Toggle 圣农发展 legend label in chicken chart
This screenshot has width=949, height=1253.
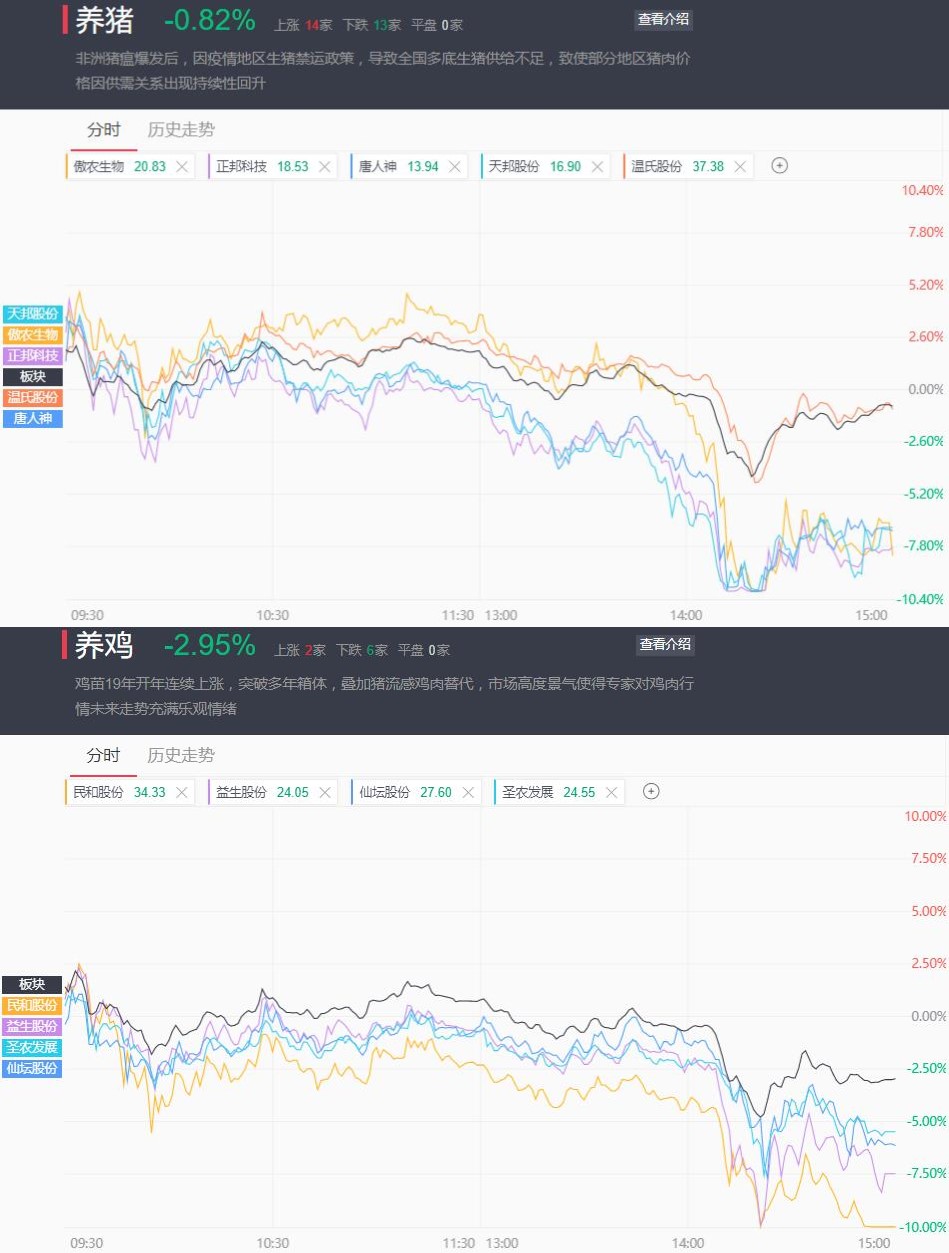point(33,1047)
